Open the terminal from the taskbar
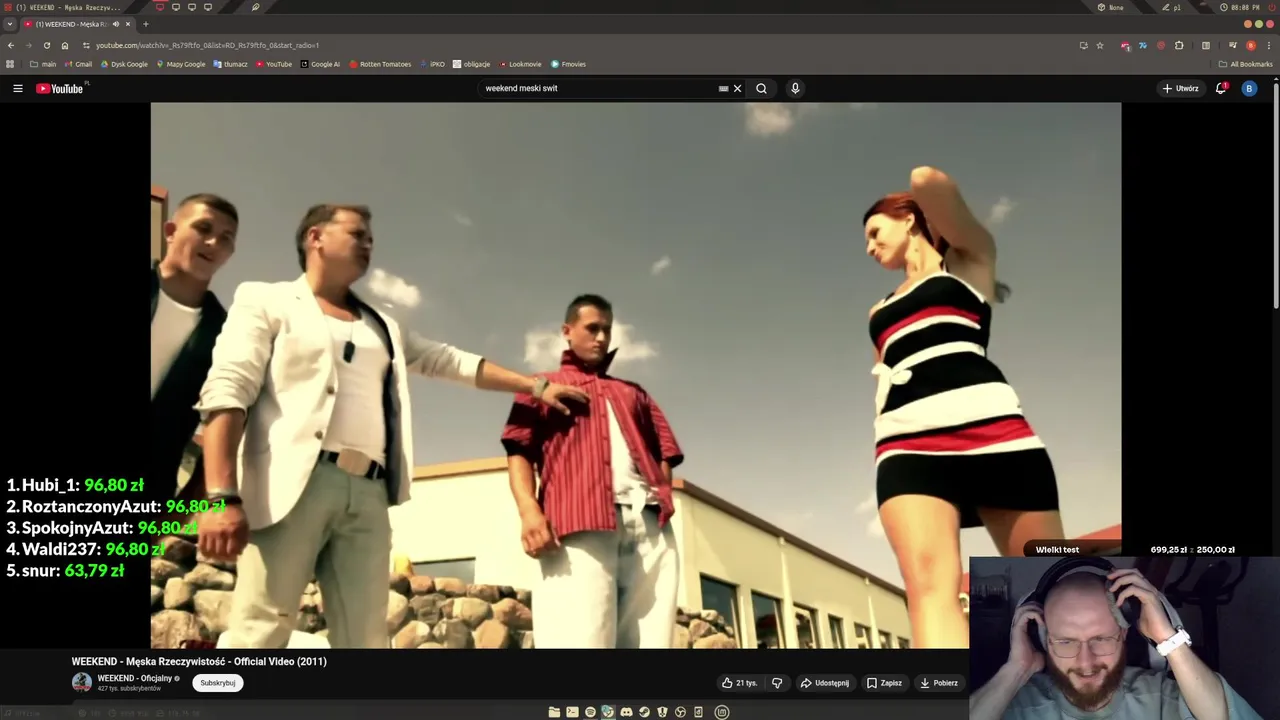 tap(572, 712)
